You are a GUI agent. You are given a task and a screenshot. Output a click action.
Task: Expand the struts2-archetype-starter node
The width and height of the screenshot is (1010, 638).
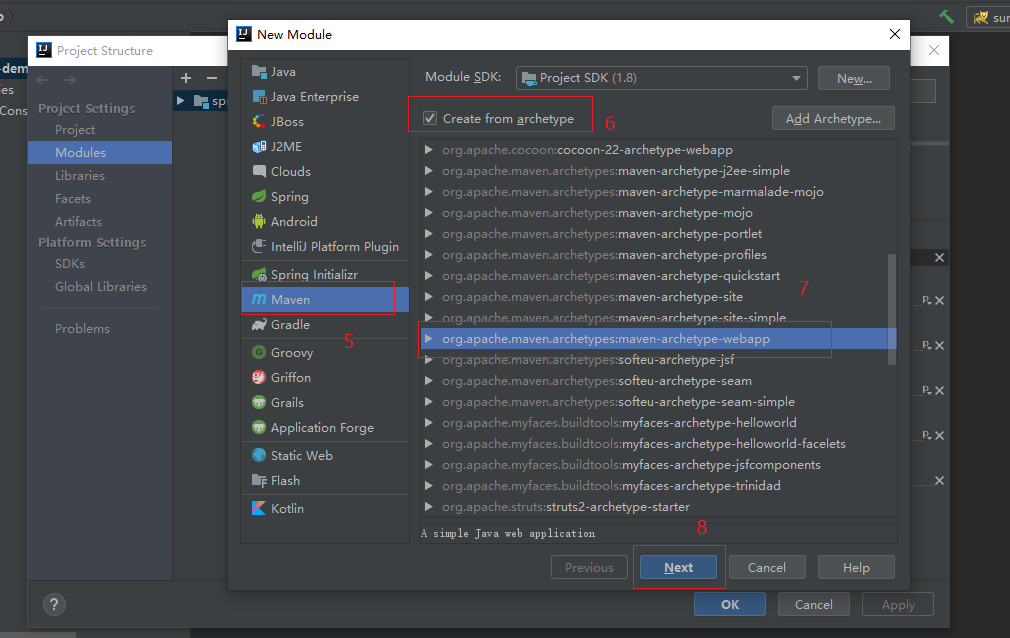(429, 507)
